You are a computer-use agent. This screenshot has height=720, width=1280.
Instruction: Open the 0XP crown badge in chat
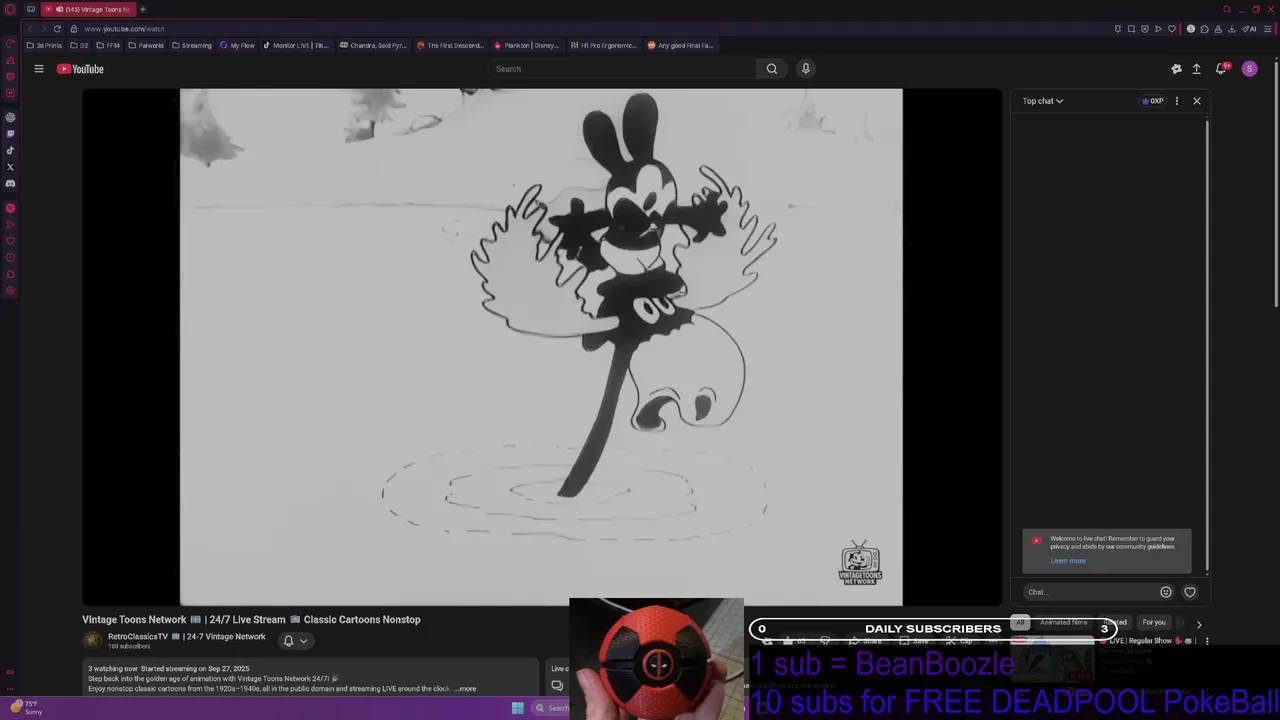pos(1153,101)
